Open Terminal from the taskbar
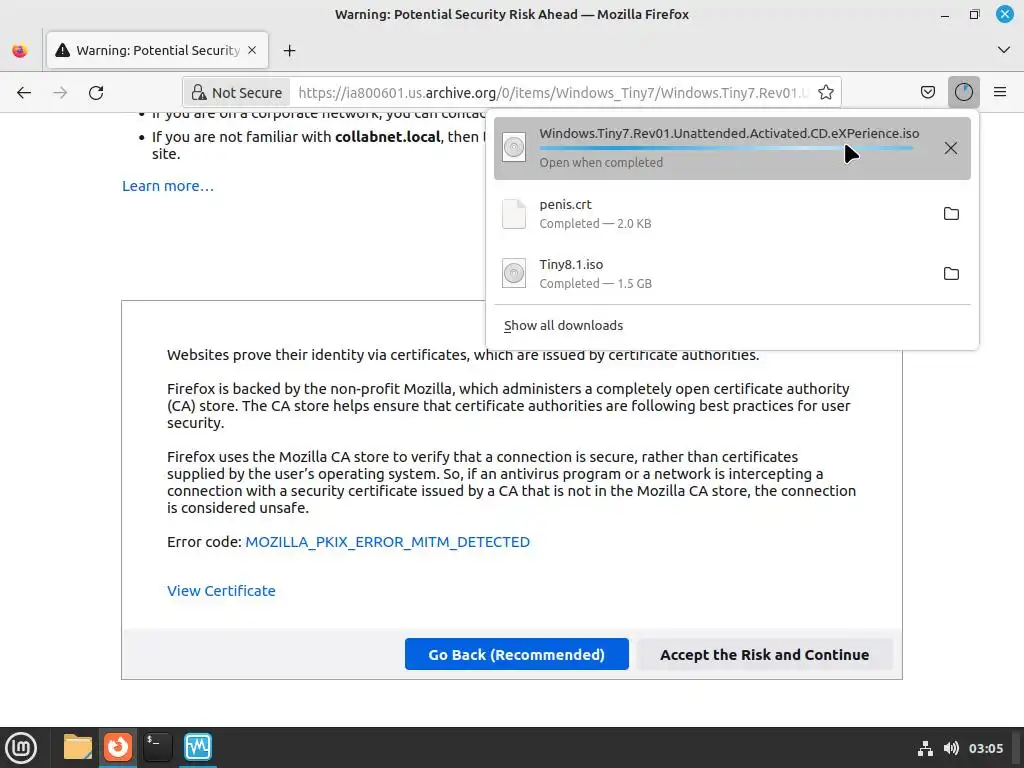Screen dimensions: 1024x768 157,747
